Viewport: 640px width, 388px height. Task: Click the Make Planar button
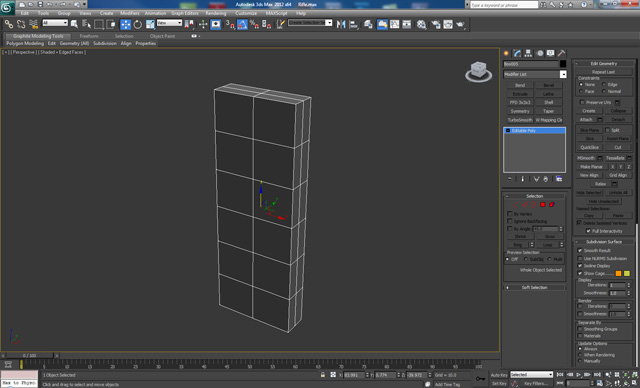(x=591, y=166)
